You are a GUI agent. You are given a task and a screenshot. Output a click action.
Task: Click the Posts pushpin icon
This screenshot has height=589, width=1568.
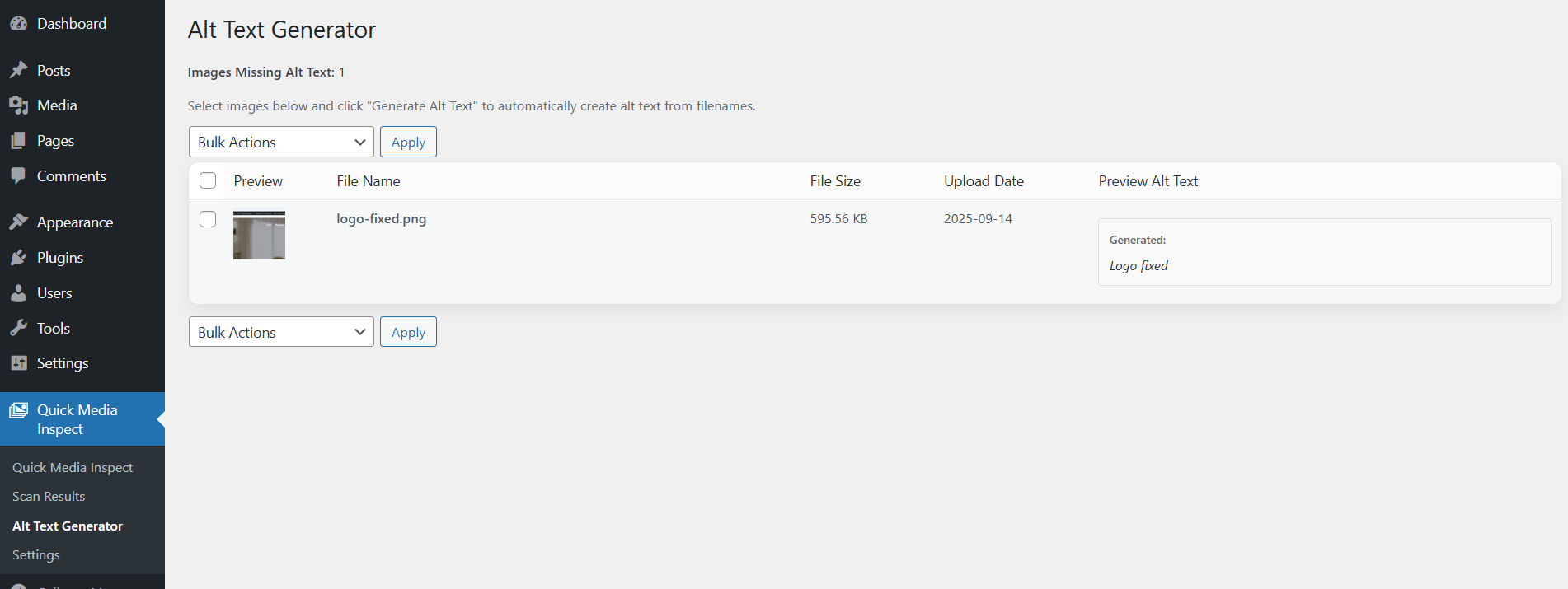point(18,71)
